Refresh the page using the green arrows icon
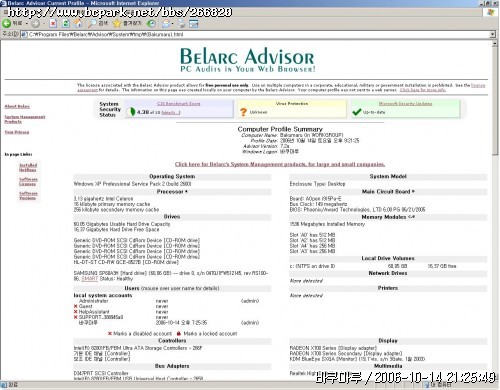Viewport: 500px width, 390px height. click(x=66, y=23)
